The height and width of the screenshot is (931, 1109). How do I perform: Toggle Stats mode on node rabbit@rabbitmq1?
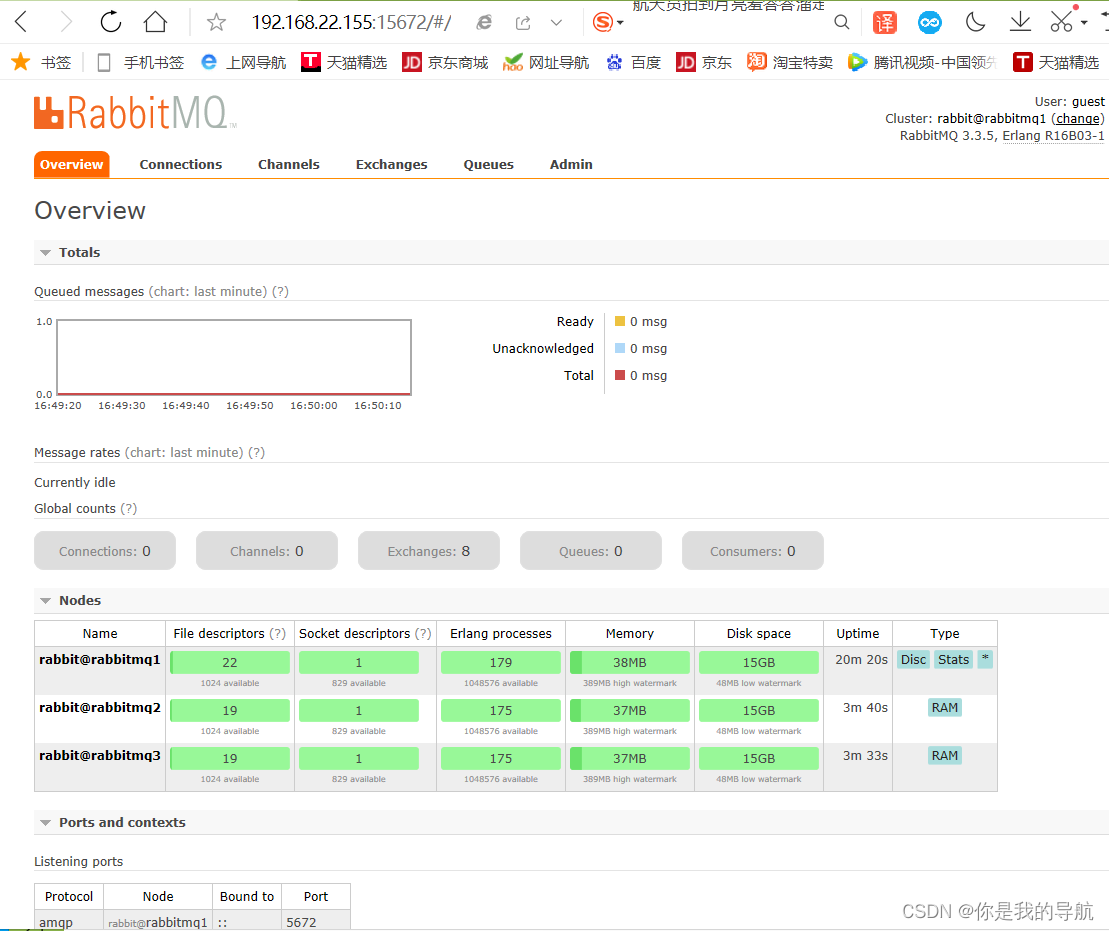click(x=953, y=659)
